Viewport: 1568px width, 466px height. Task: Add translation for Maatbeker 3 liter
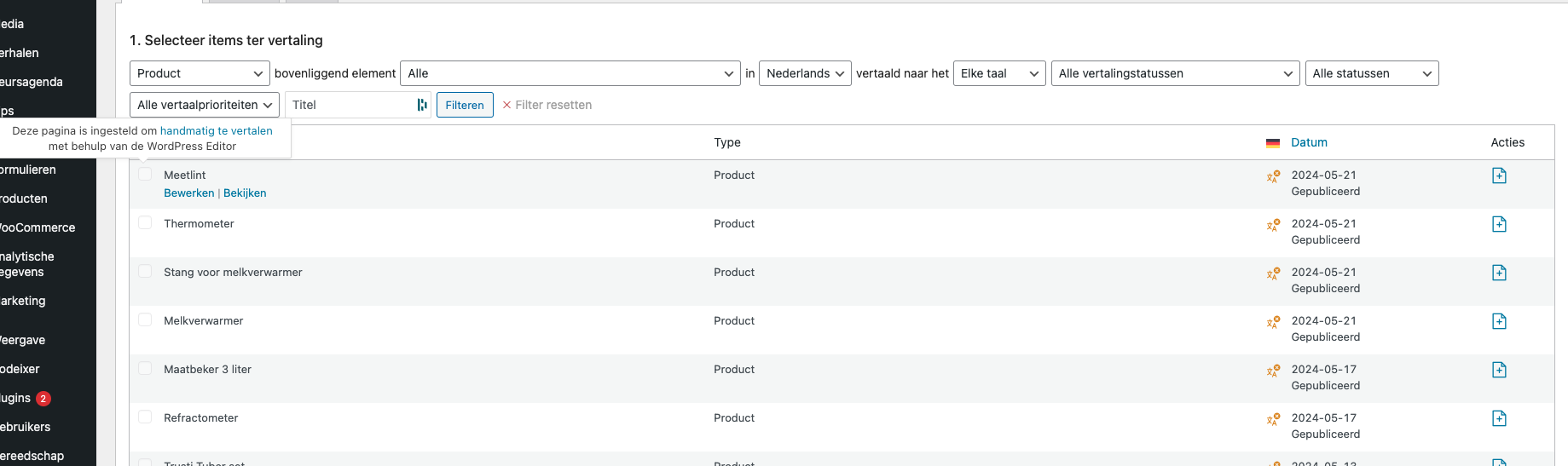[1499, 370]
